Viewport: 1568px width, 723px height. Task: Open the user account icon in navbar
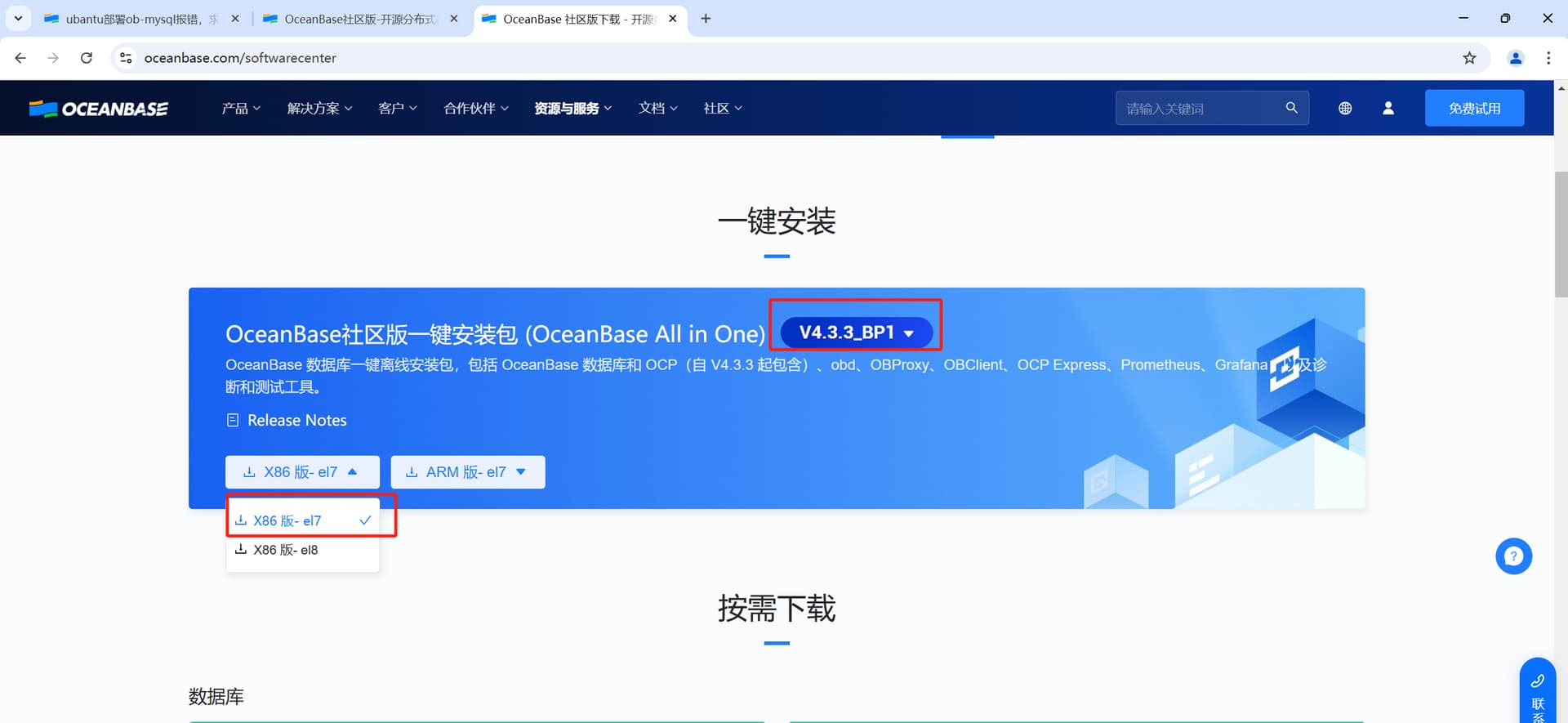click(x=1388, y=108)
